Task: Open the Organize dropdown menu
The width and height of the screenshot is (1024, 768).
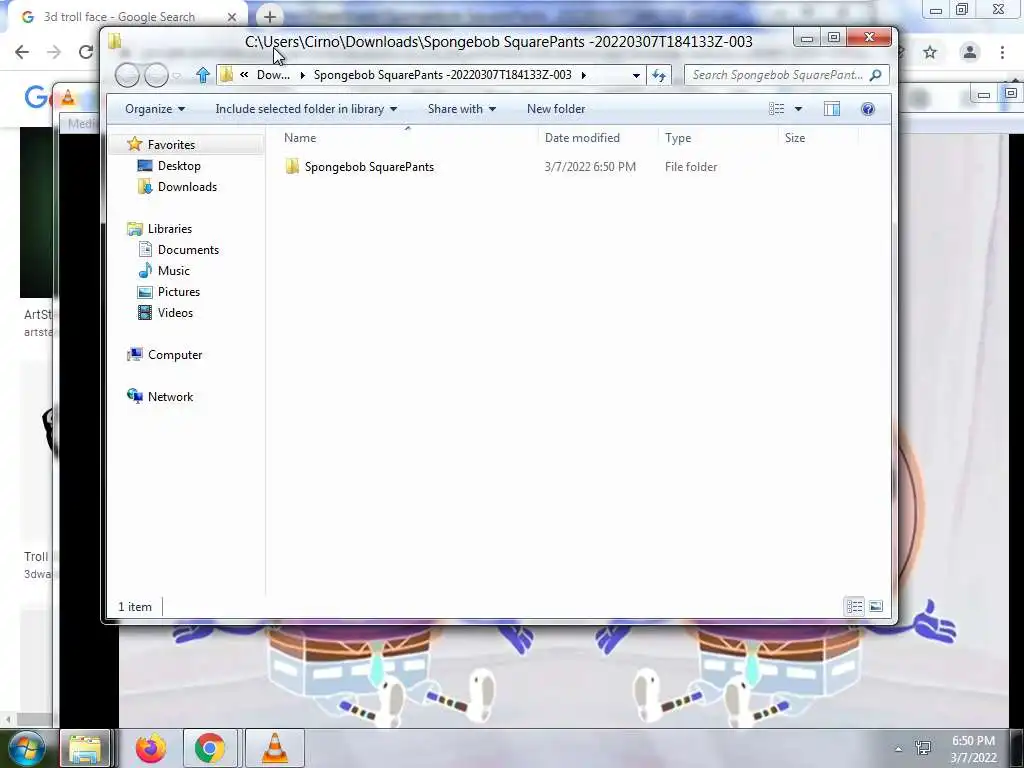Action: pos(155,109)
